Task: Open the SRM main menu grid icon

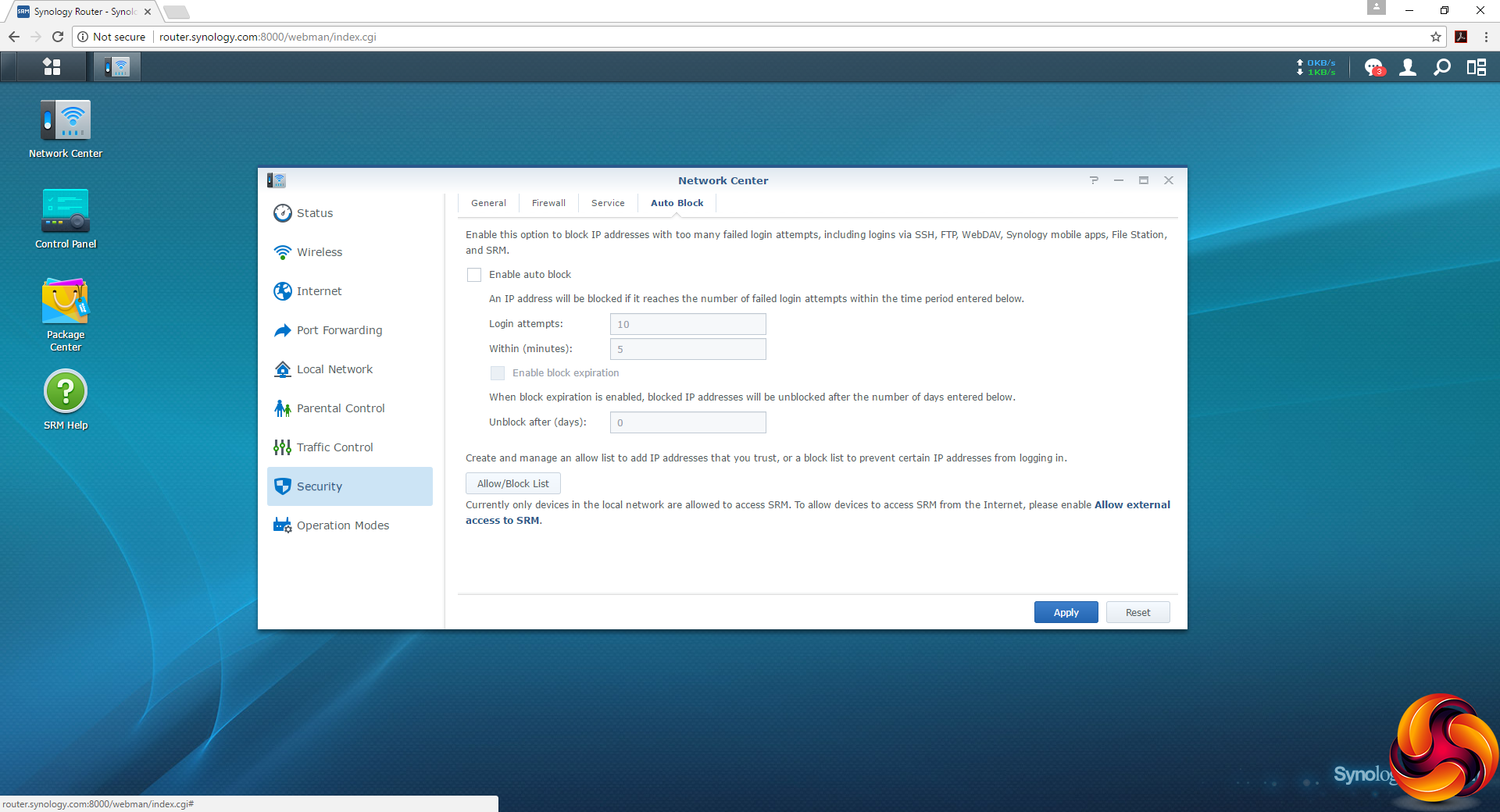Action: coord(52,67)
